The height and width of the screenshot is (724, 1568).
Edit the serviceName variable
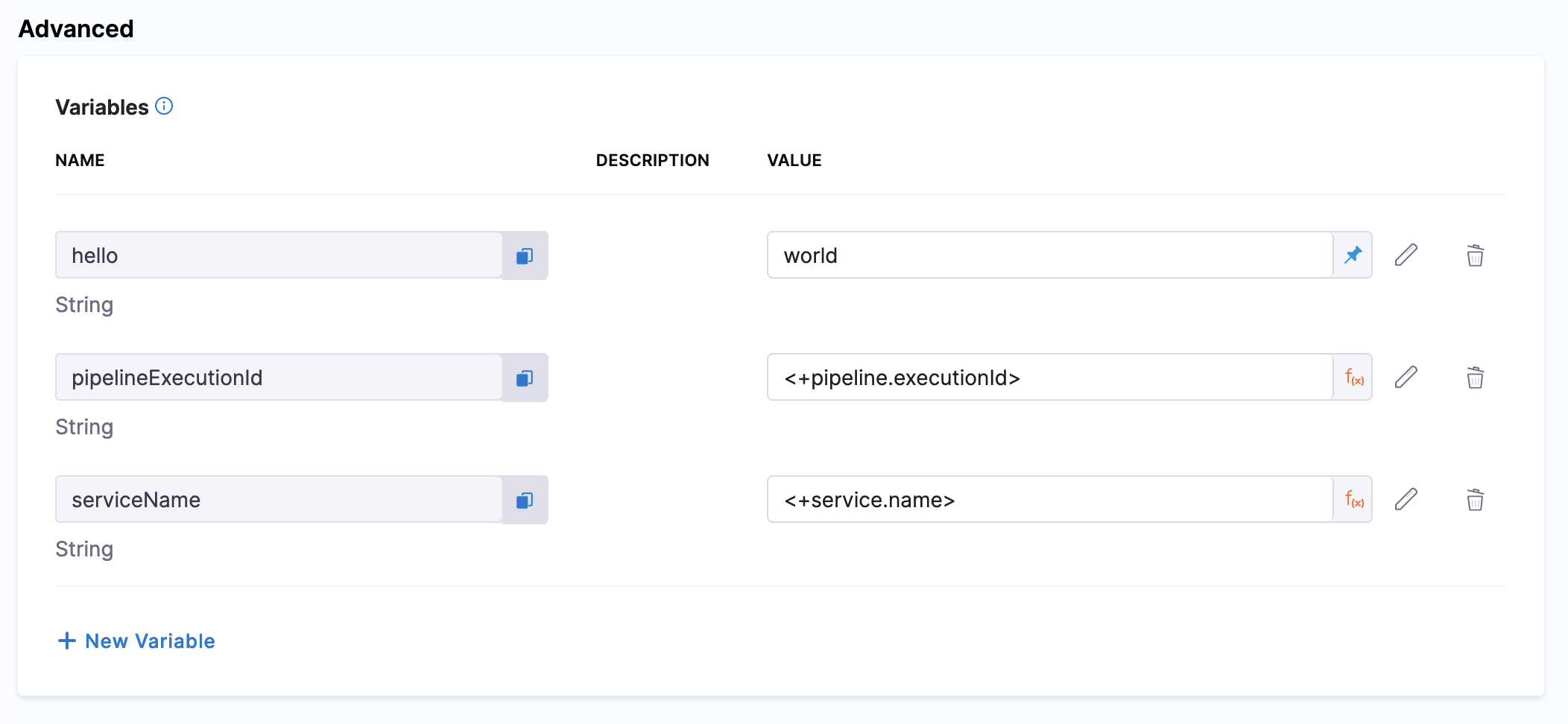click(x=1406, y=499)
